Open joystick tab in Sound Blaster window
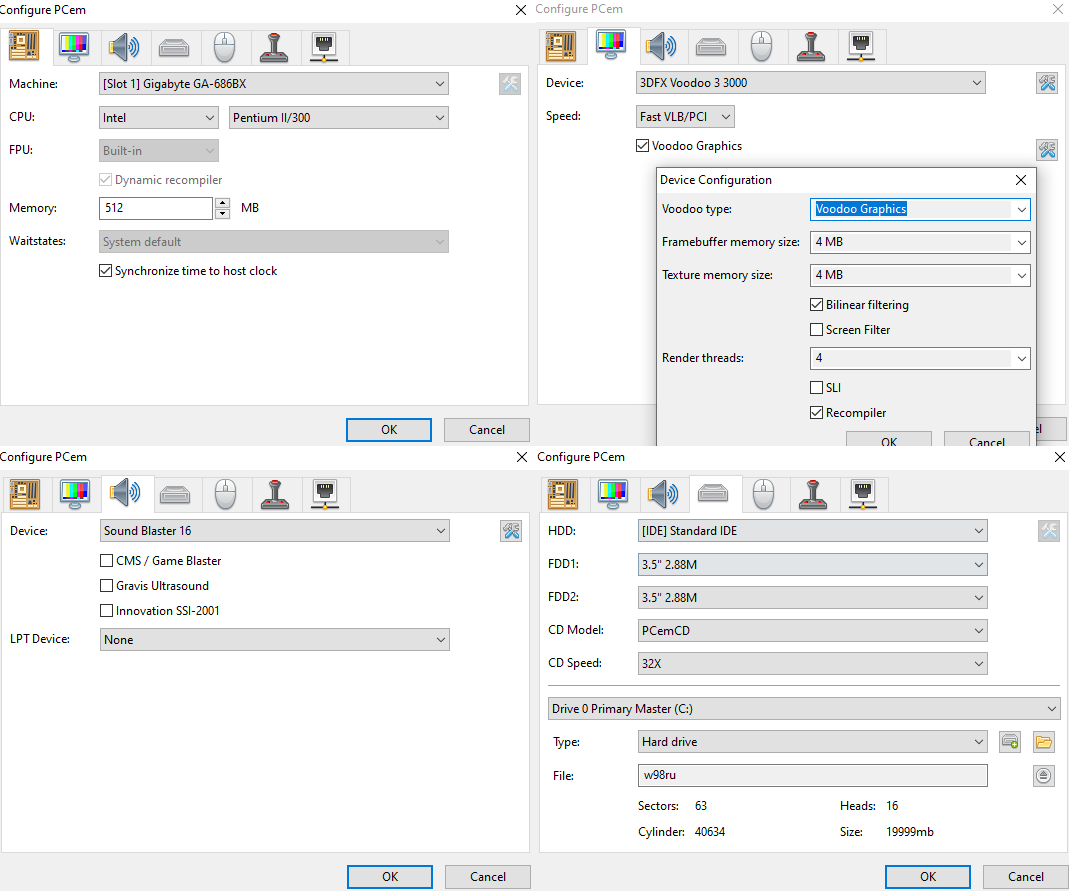Image resolution: width=1069 pixels, height=891 pixels. point(273,493)
